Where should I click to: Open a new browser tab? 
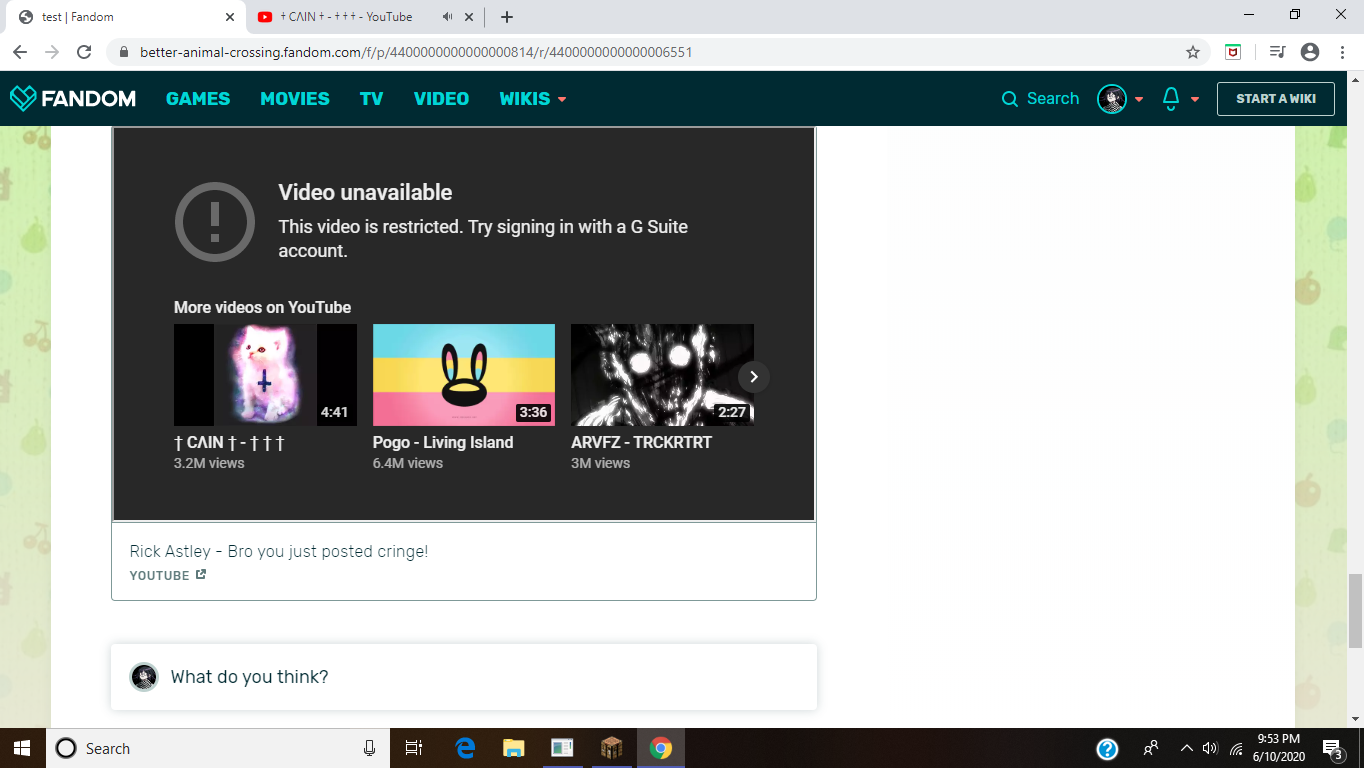507,17
